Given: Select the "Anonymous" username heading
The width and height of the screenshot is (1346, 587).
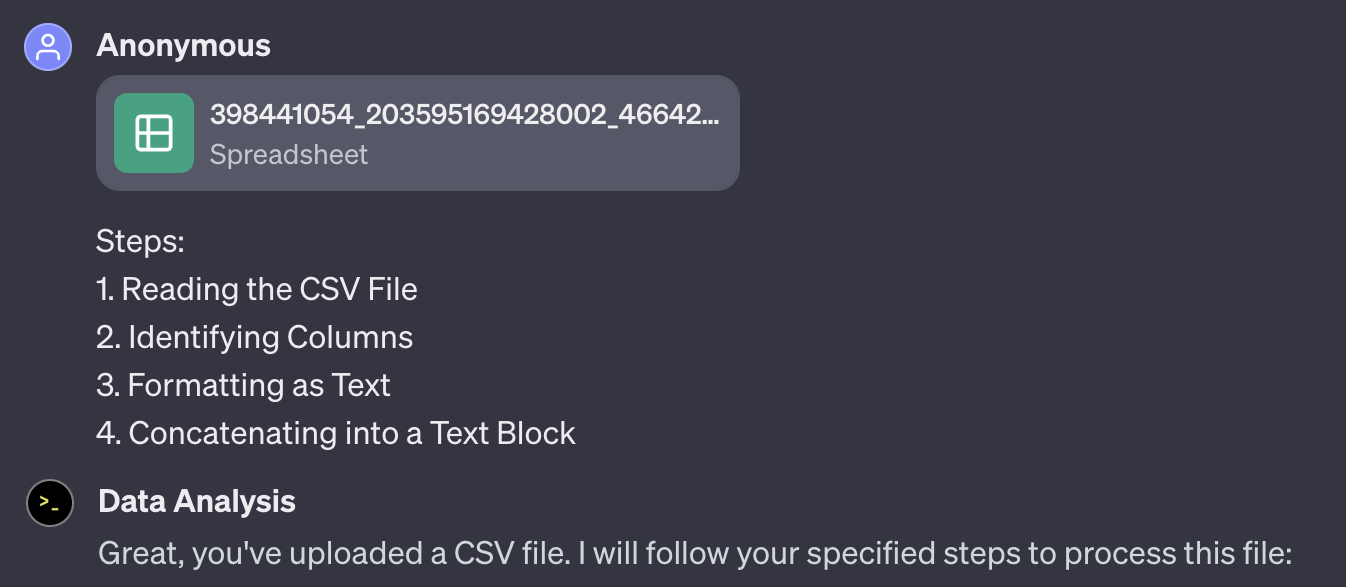Looking at the screenshot, I should click(x=184, y=45).
